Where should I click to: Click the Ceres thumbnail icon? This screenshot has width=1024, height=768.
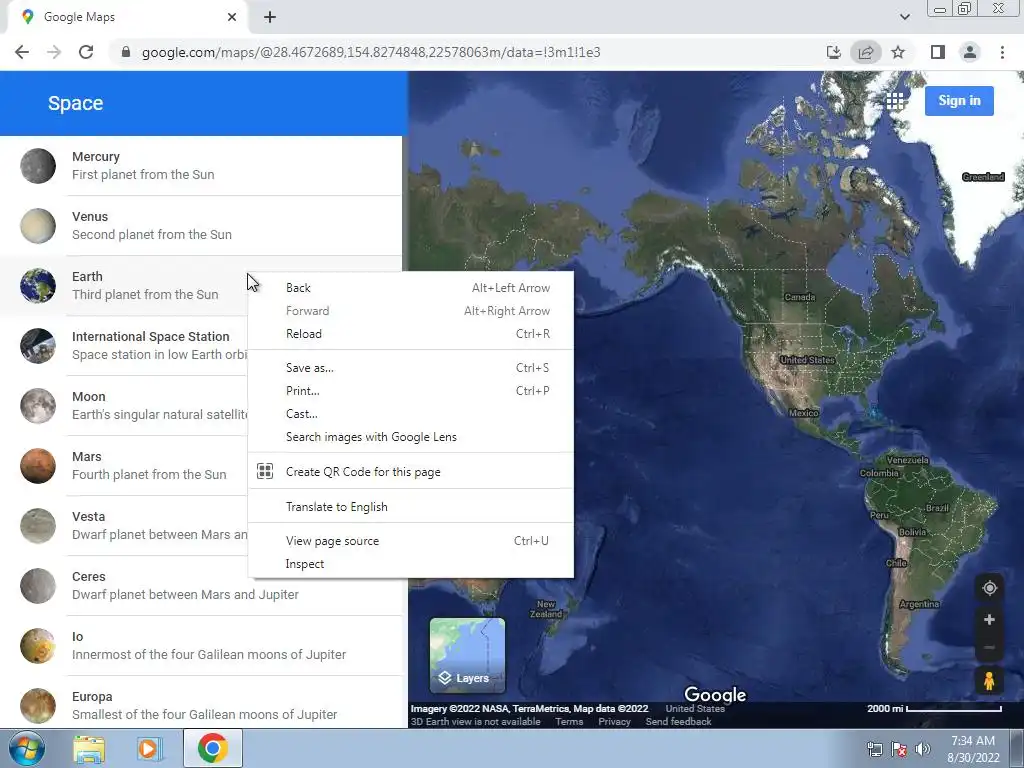click(x=38, y=586)
